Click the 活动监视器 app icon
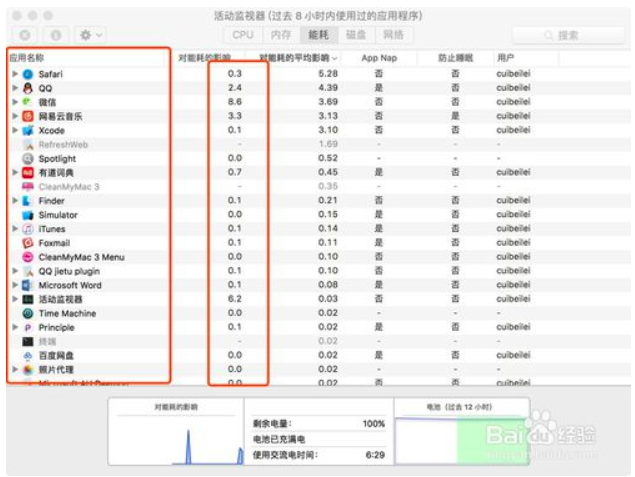This screenshot has width=635, height=477. tap(28, 299)
